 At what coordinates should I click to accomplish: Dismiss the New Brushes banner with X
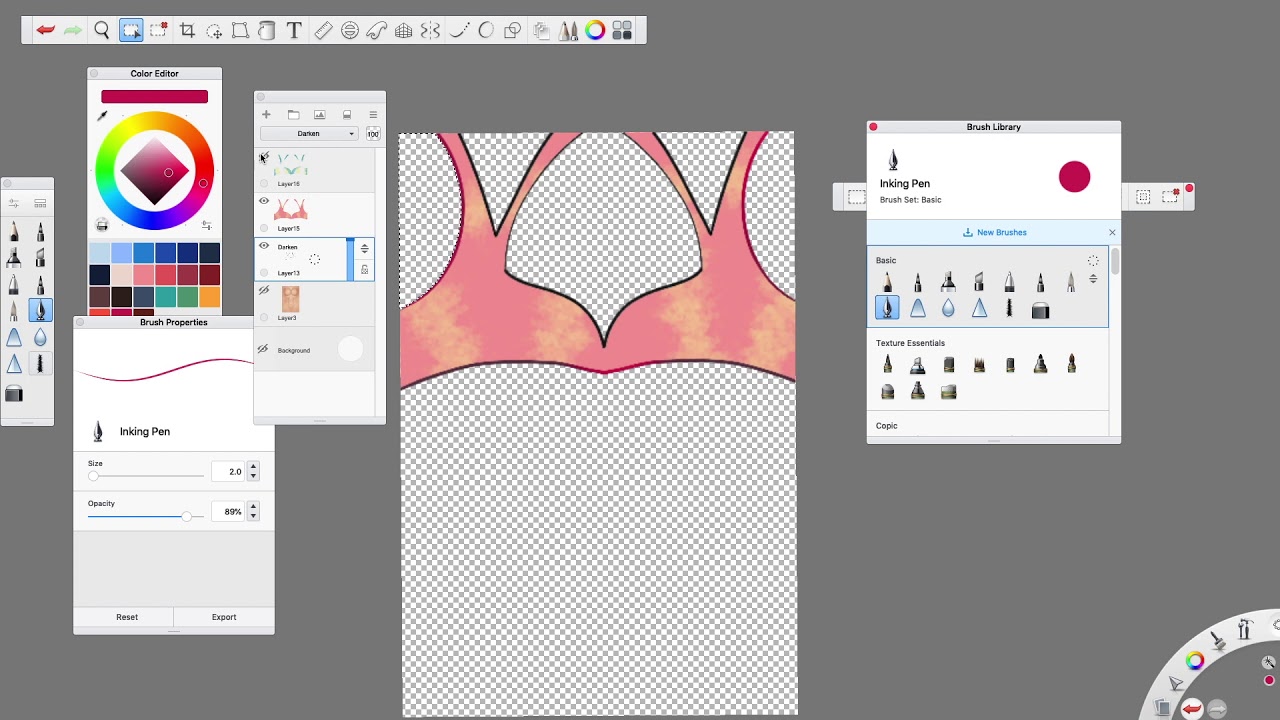pos(1112,233)
